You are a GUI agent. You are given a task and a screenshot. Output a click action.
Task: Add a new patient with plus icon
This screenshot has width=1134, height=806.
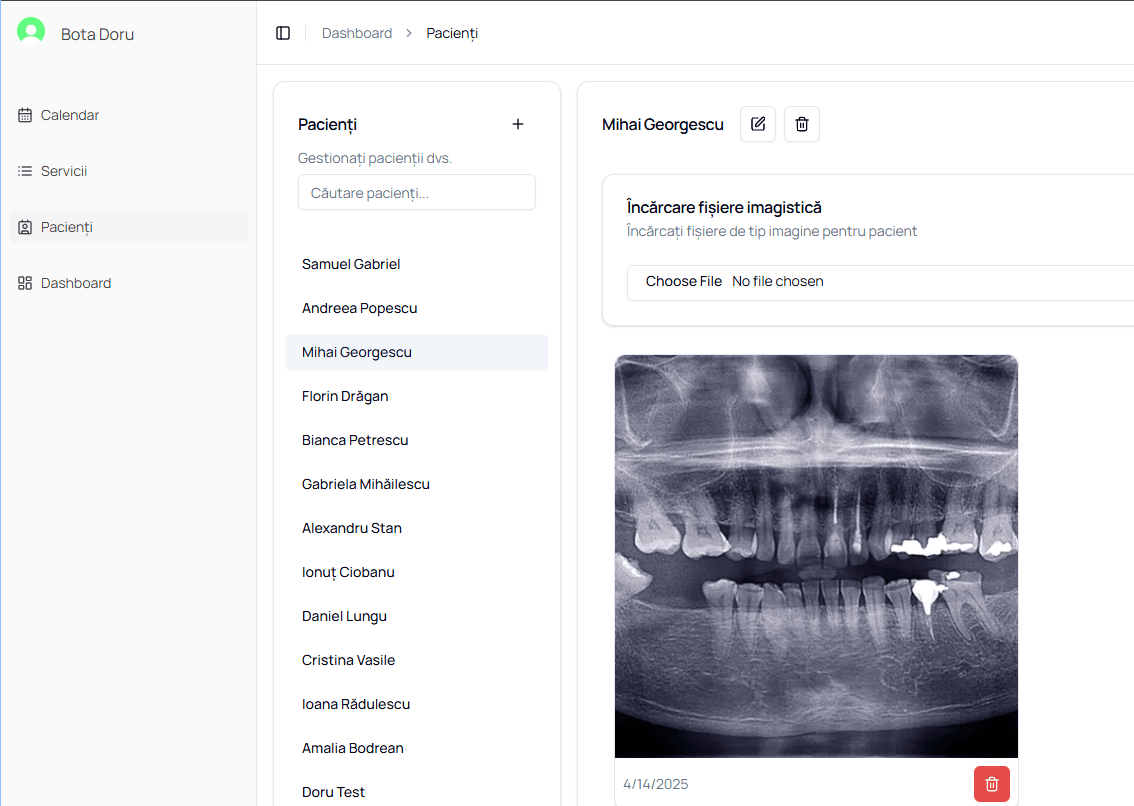[x=518, y=124]
